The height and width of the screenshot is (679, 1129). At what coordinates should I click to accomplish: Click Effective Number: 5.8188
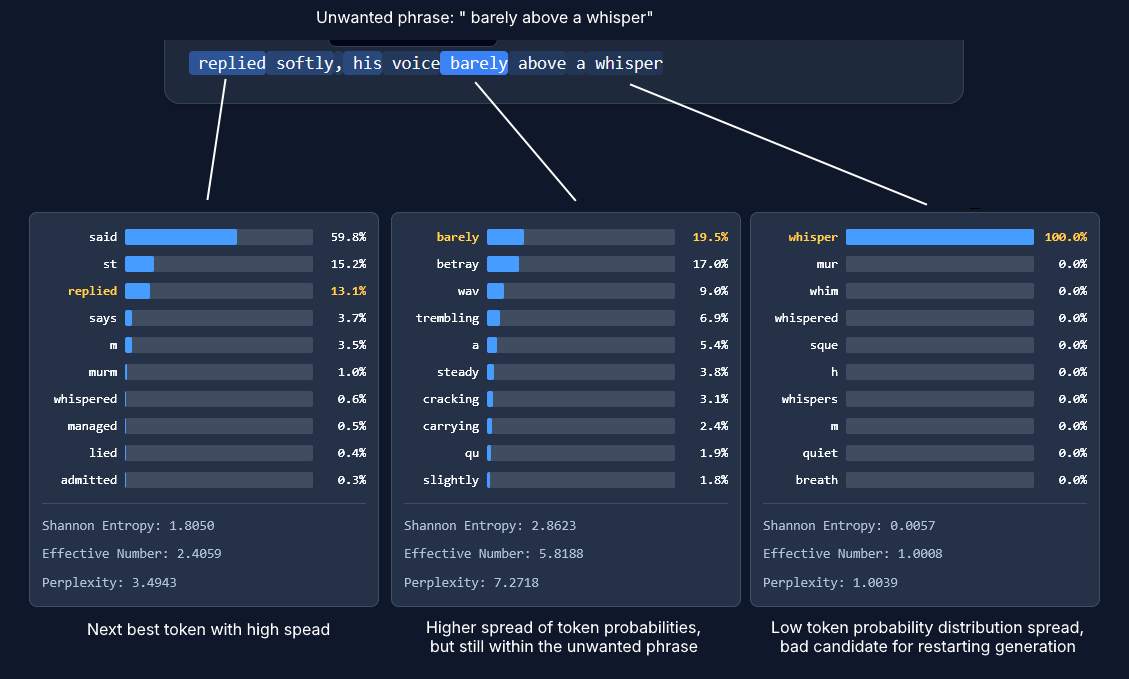[x=494, y=554]
